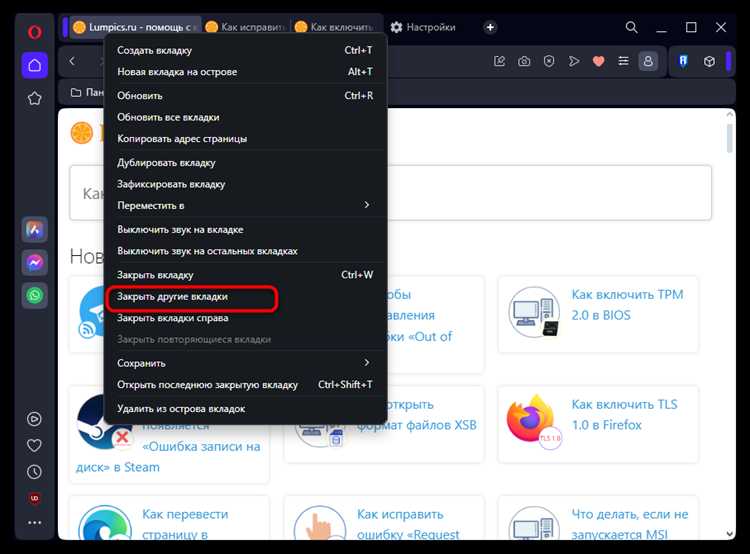Select 'Создать вкладку' menu entry
Screen dimensions: 750x554
tap(245, 50)
